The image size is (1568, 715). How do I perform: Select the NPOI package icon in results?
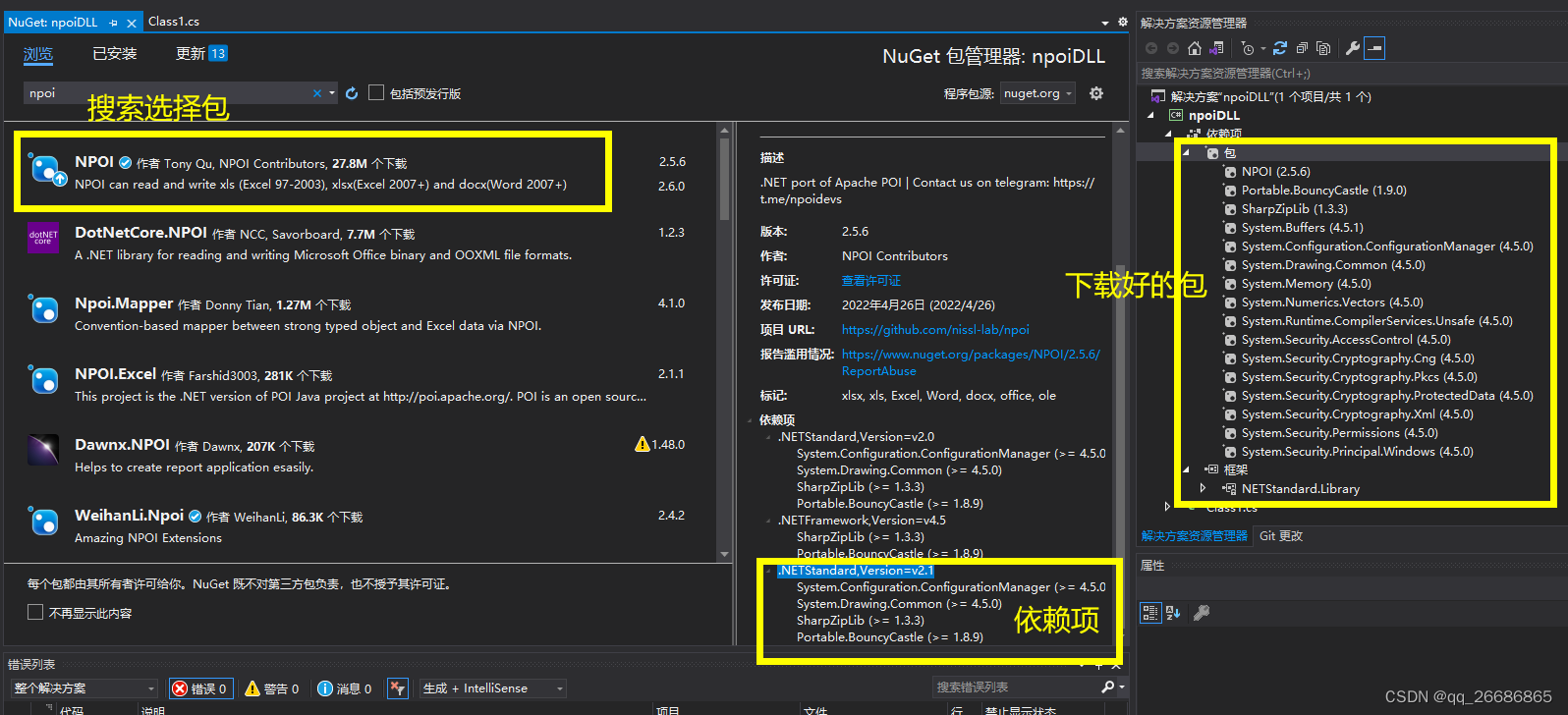[46, 170]
